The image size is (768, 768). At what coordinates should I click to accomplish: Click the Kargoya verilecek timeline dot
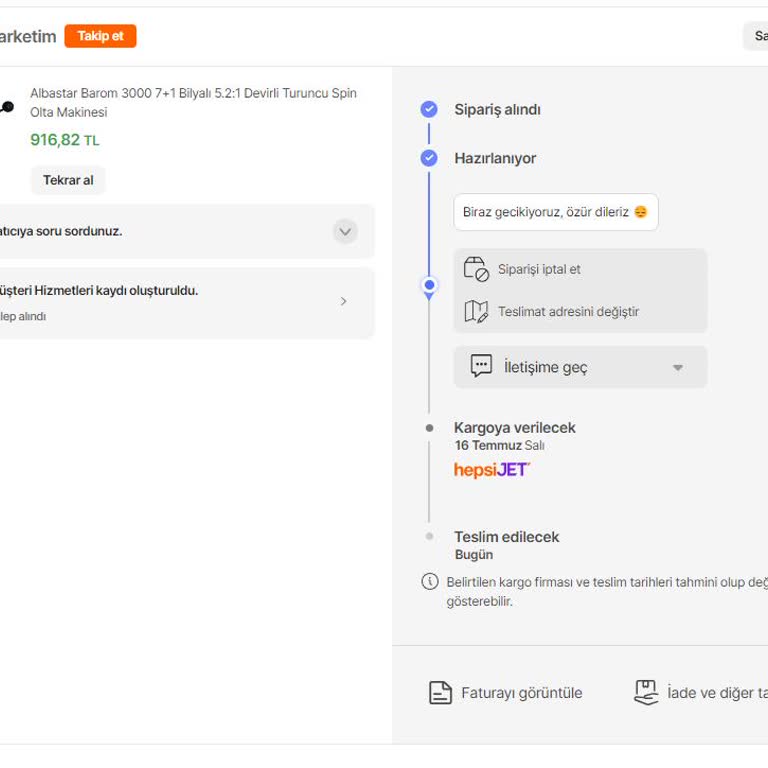(x=430, y=428)
